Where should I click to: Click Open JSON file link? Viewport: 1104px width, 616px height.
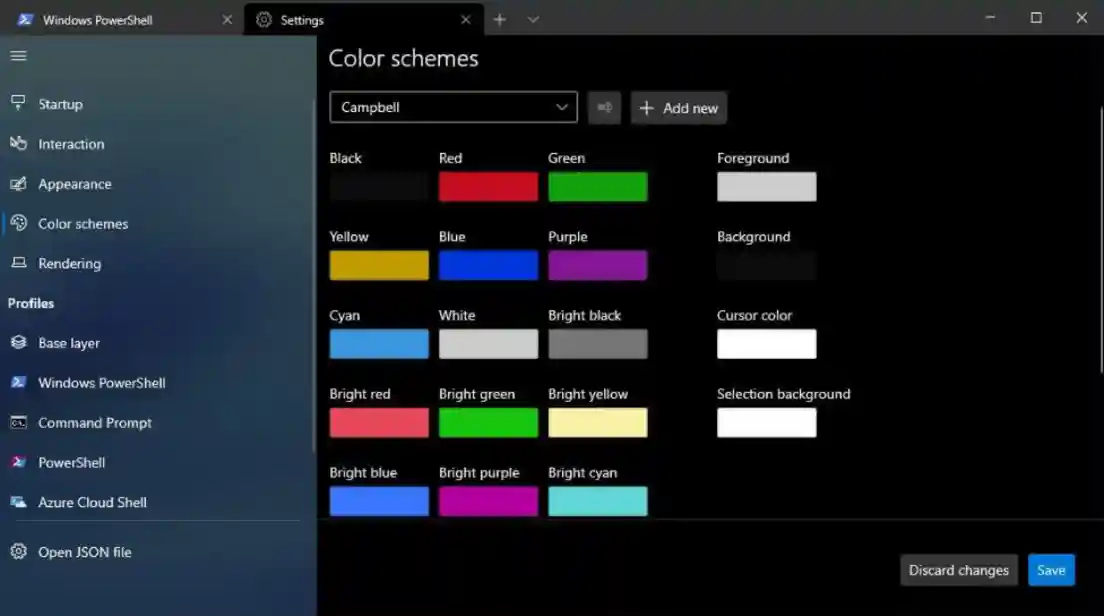point(156,552)
